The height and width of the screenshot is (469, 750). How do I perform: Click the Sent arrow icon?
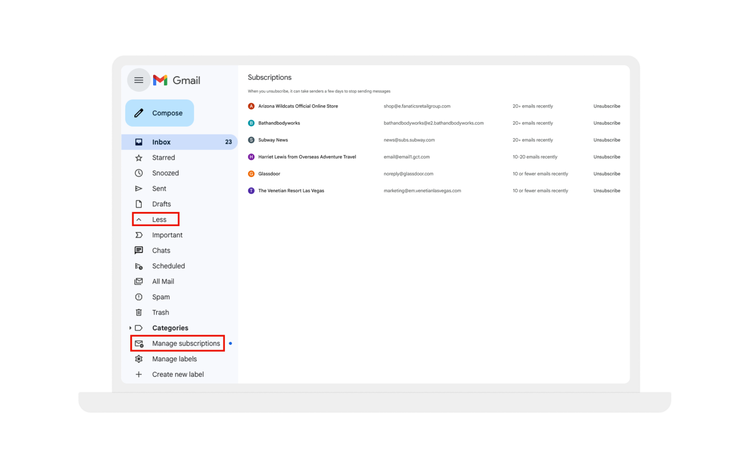point(139,188)
